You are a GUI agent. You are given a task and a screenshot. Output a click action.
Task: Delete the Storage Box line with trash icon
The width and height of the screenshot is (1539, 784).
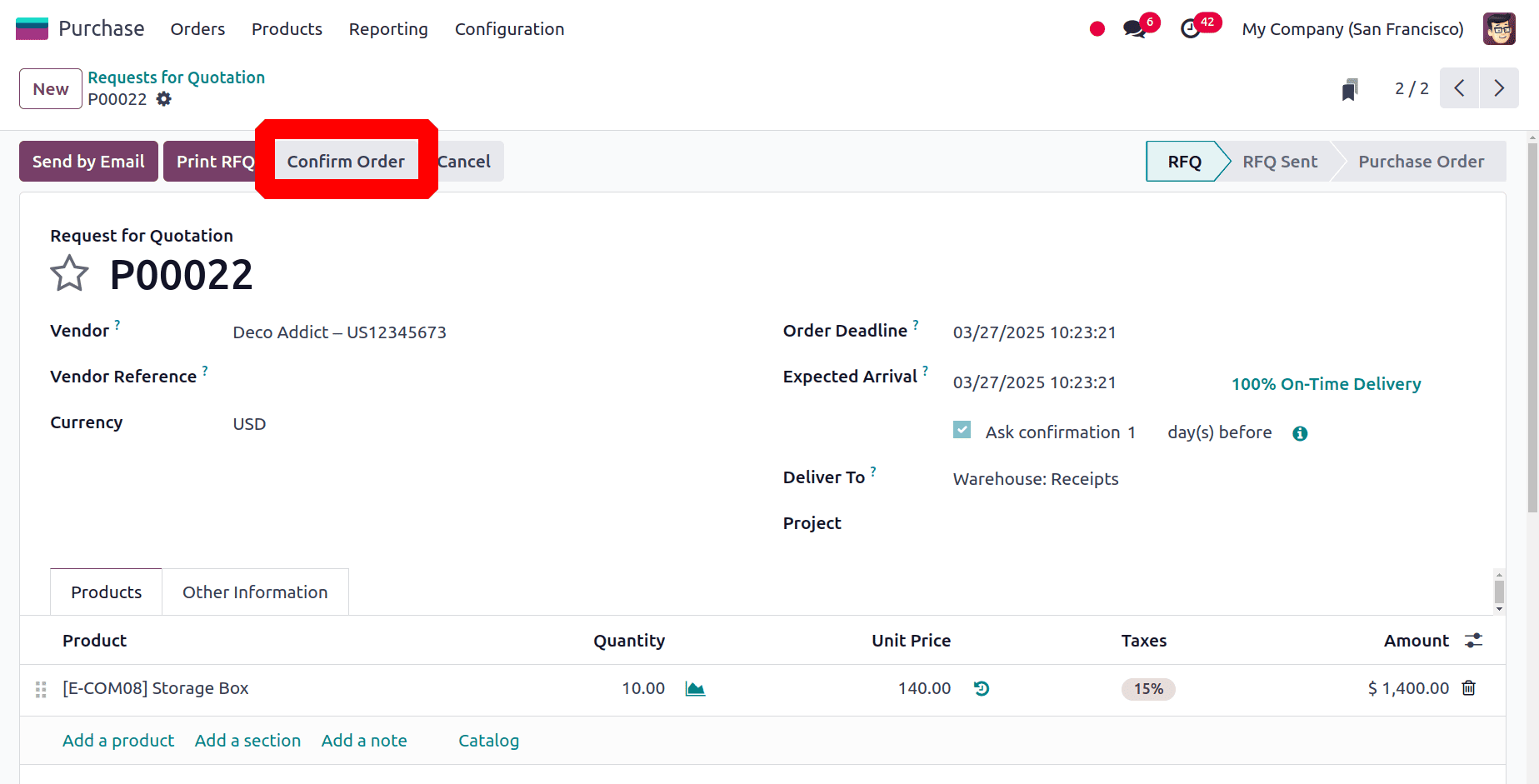tap(1469, 688)
